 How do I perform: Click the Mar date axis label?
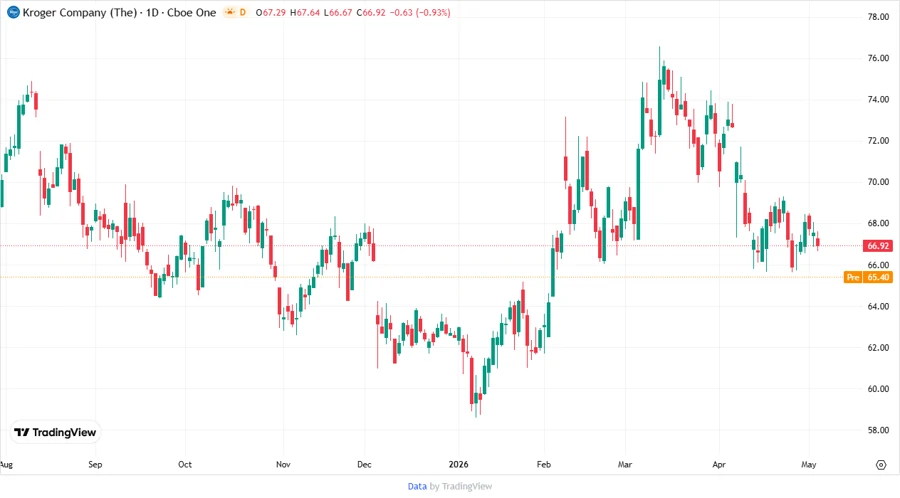pyautogui.click(x=625, y=464)
